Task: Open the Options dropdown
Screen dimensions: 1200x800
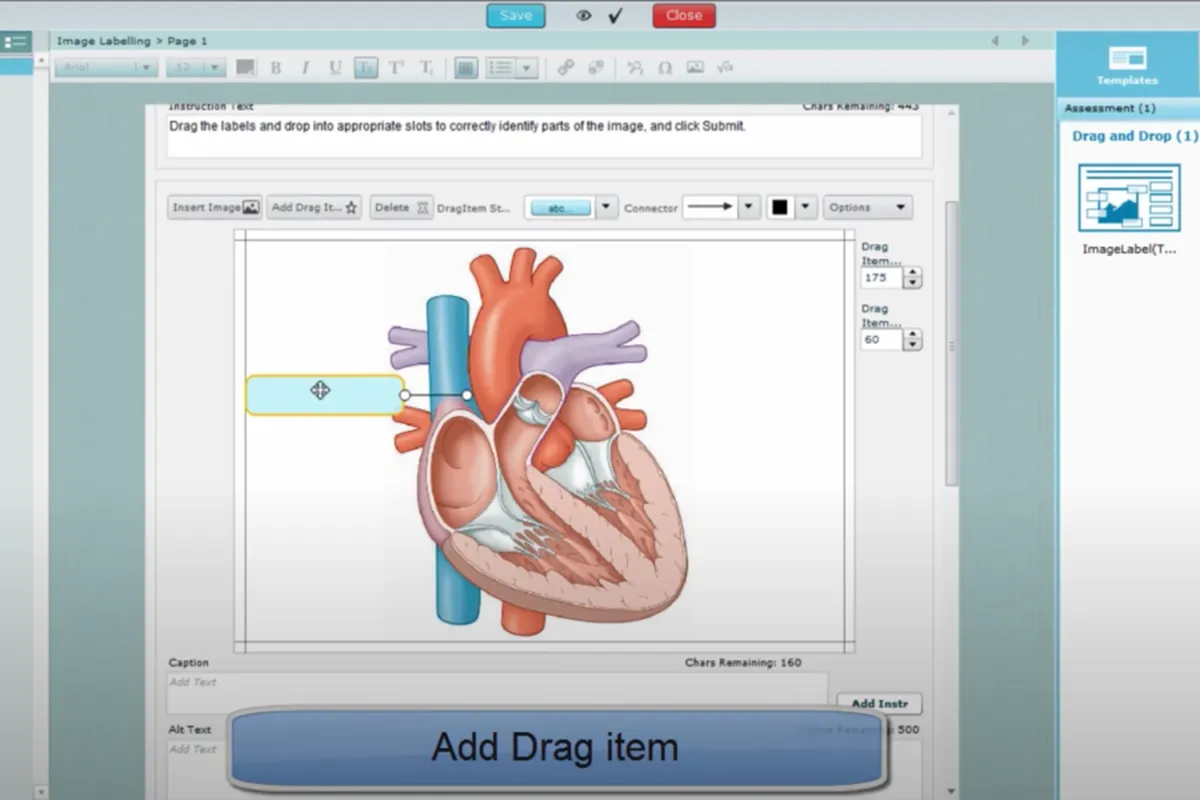Action: (x=868, y=207)
